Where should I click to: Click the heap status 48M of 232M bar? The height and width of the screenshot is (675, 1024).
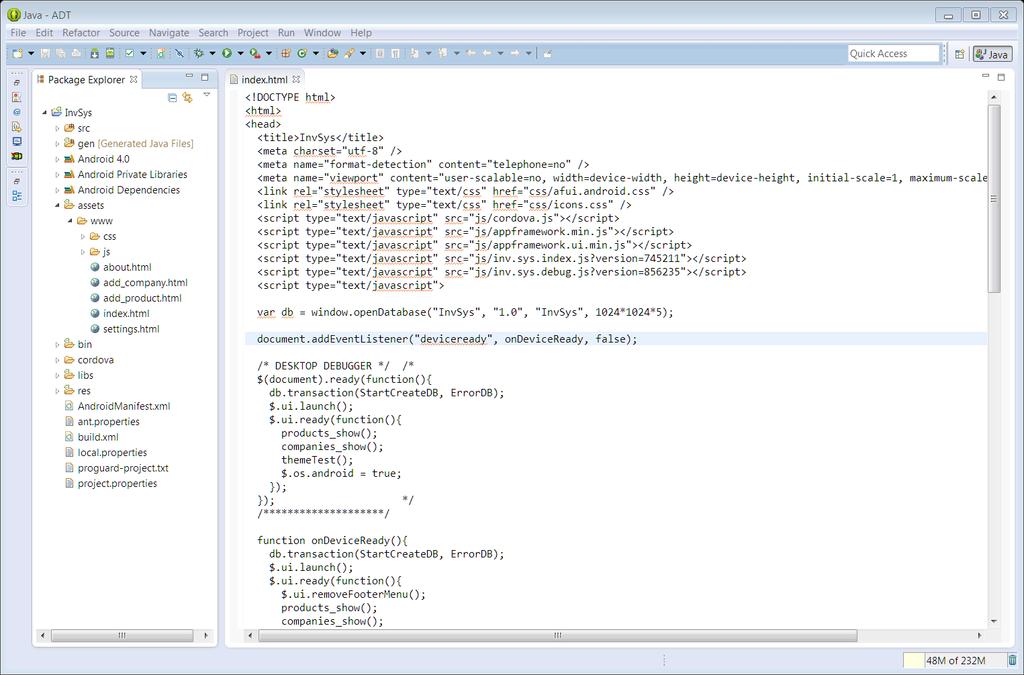coord(954,660)
